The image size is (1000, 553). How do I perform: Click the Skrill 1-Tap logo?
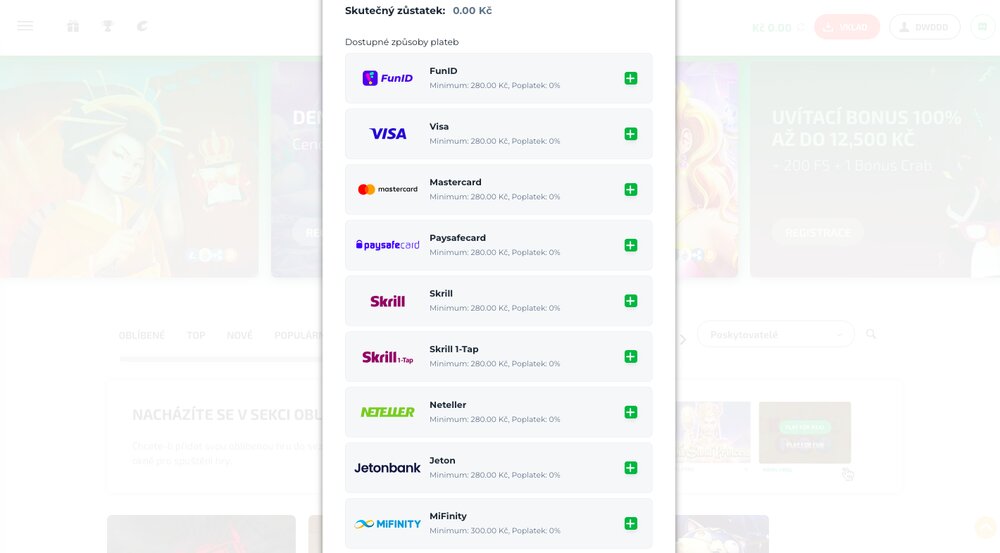pos(387,357)
